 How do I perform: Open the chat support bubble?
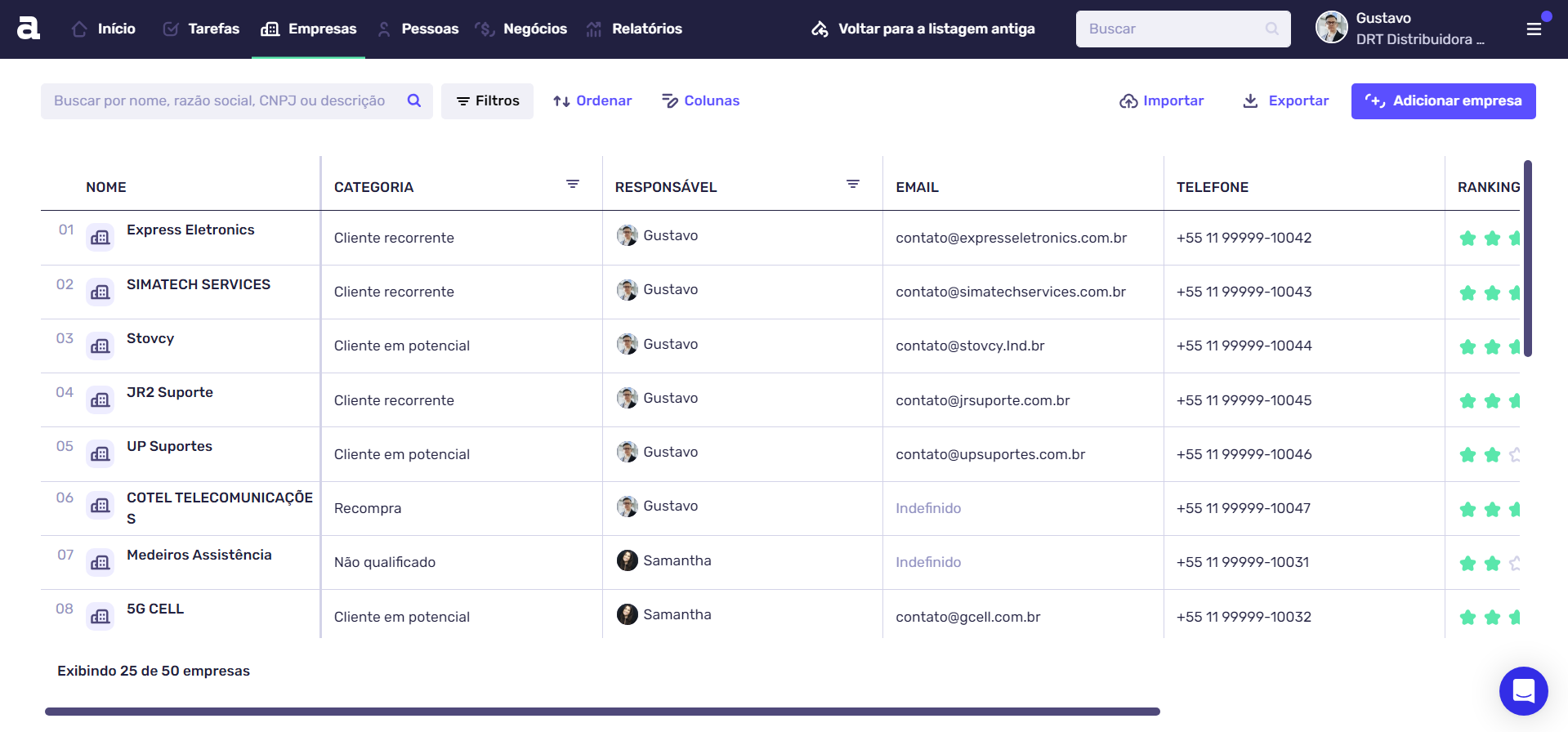tap(1523, 691)
